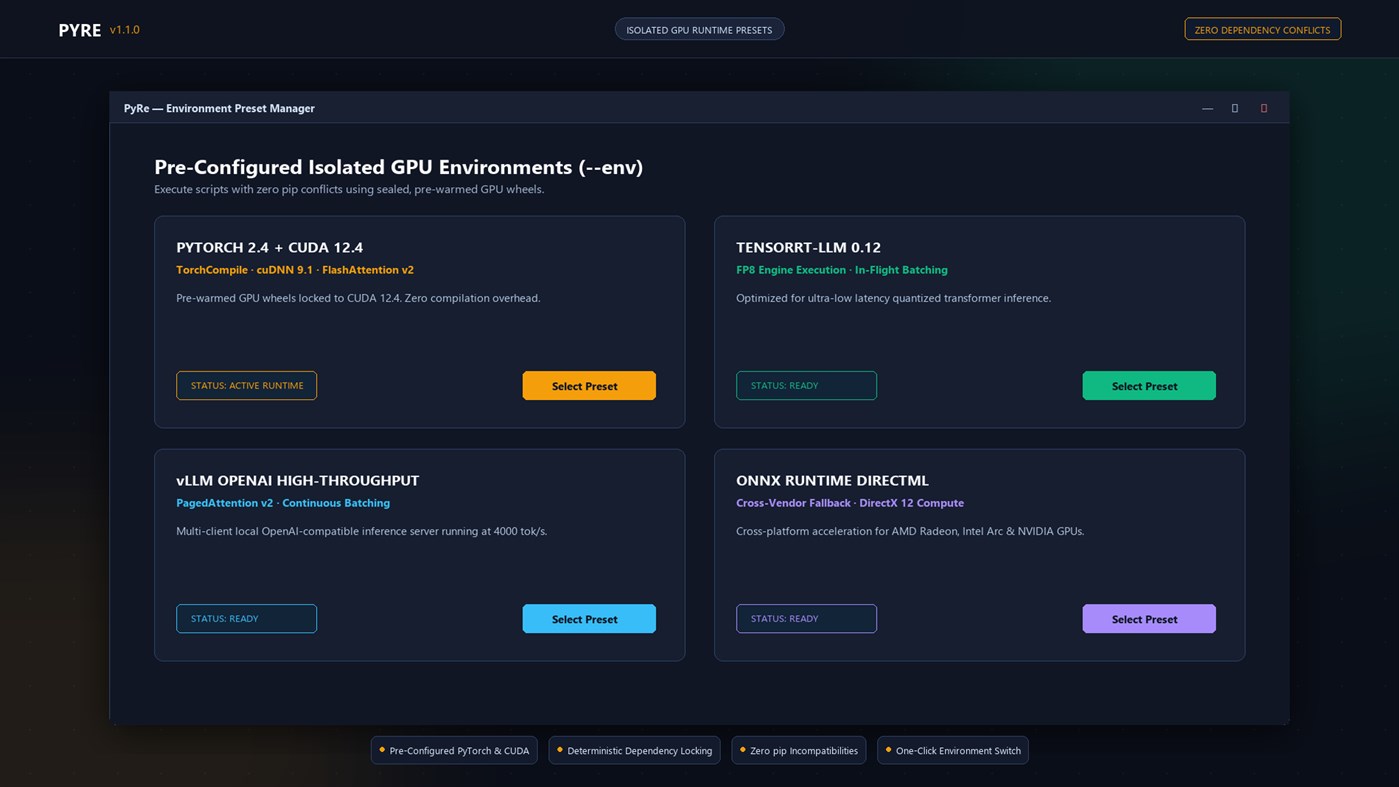Click the Status: Ready badge under TensorRT-LLM

(806, 386)
